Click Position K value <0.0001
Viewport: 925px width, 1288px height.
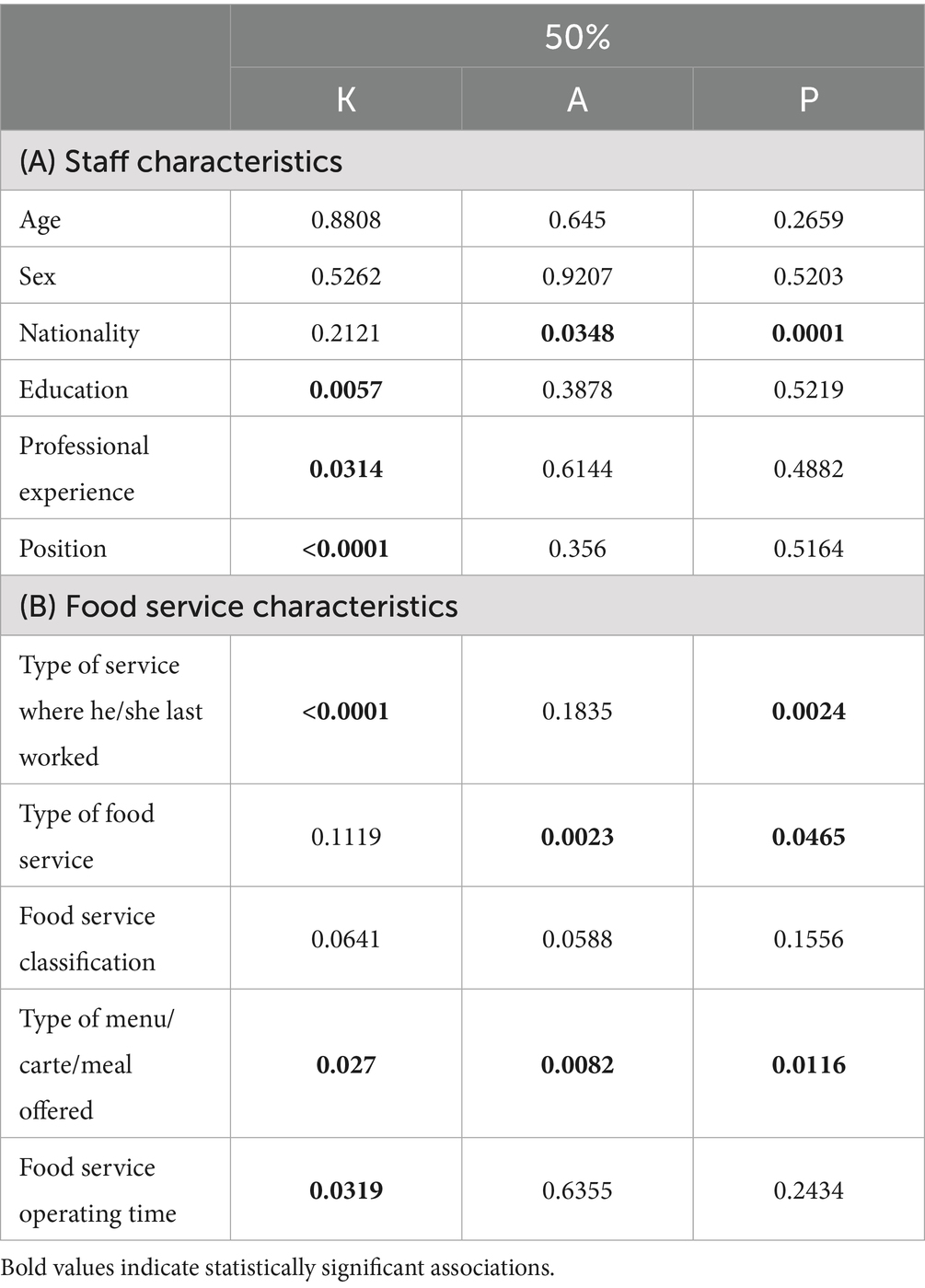[346, 549]
